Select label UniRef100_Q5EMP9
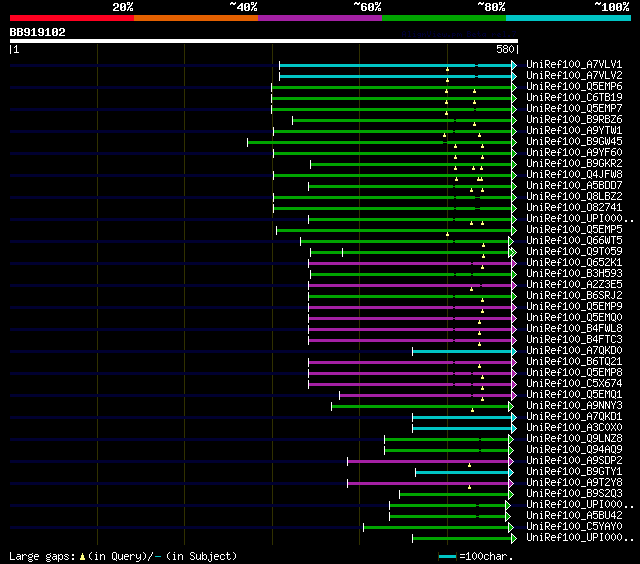Viewport: 640px width, 564px height. pos(574,307)
